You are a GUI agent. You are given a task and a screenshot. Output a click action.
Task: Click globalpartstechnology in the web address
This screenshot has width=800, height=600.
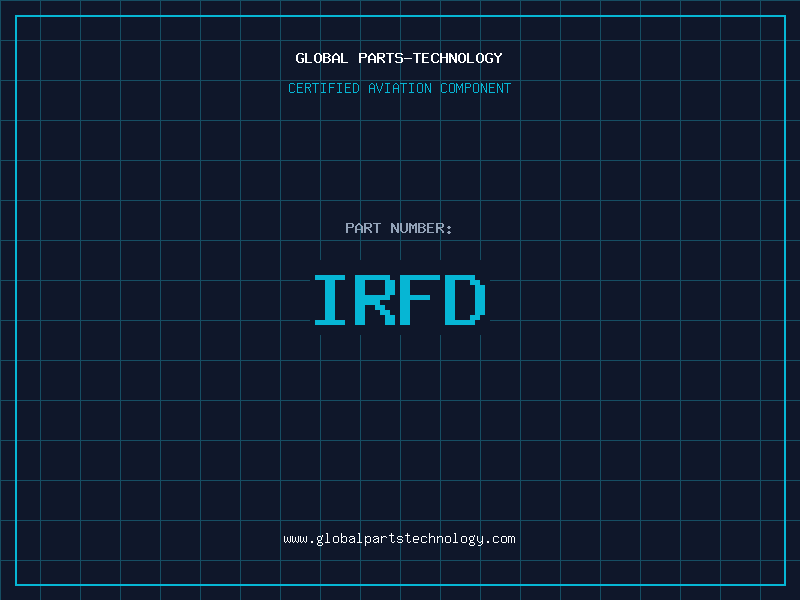pos(399,539)
